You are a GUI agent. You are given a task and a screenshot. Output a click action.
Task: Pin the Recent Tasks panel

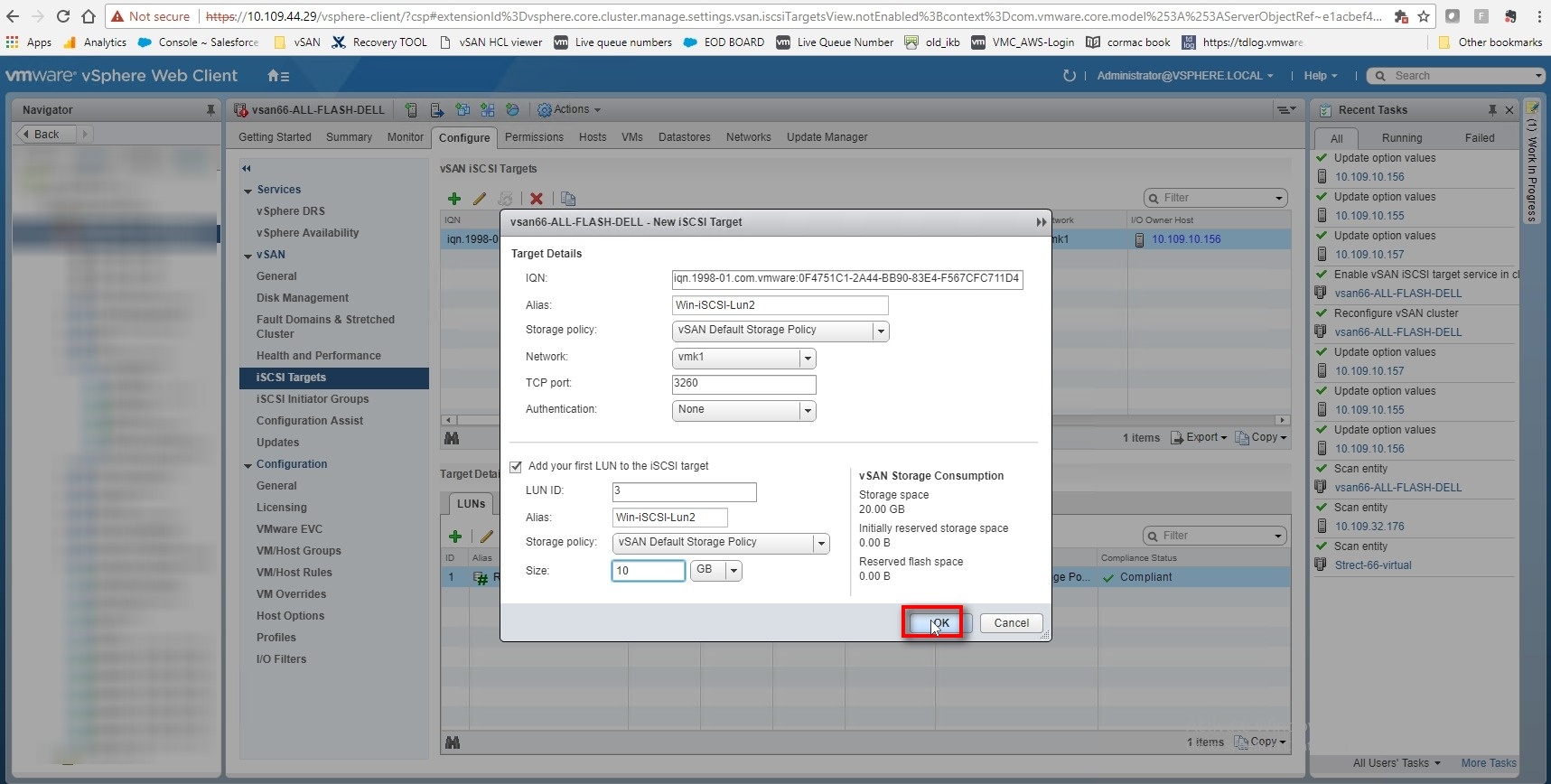1492,110
